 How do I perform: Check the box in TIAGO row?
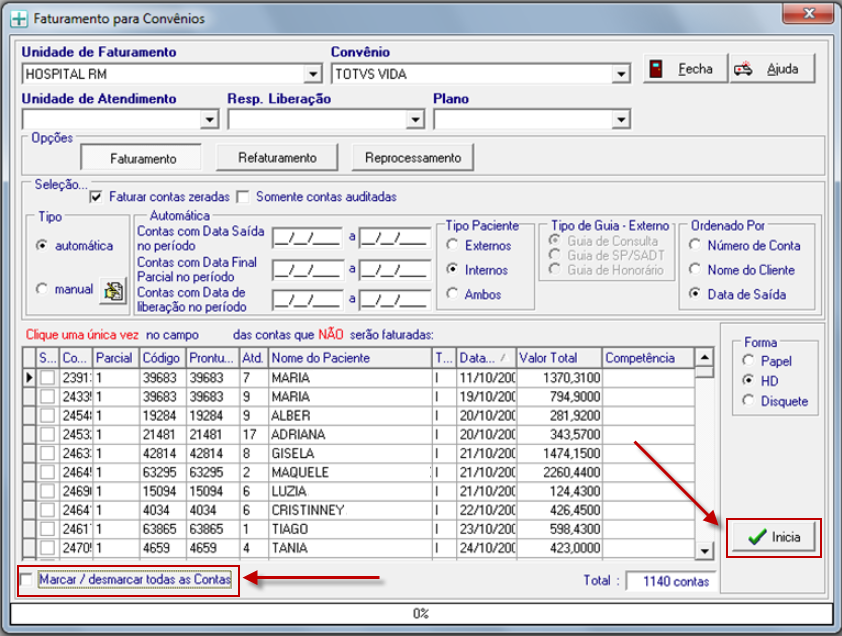click(47, 529)
